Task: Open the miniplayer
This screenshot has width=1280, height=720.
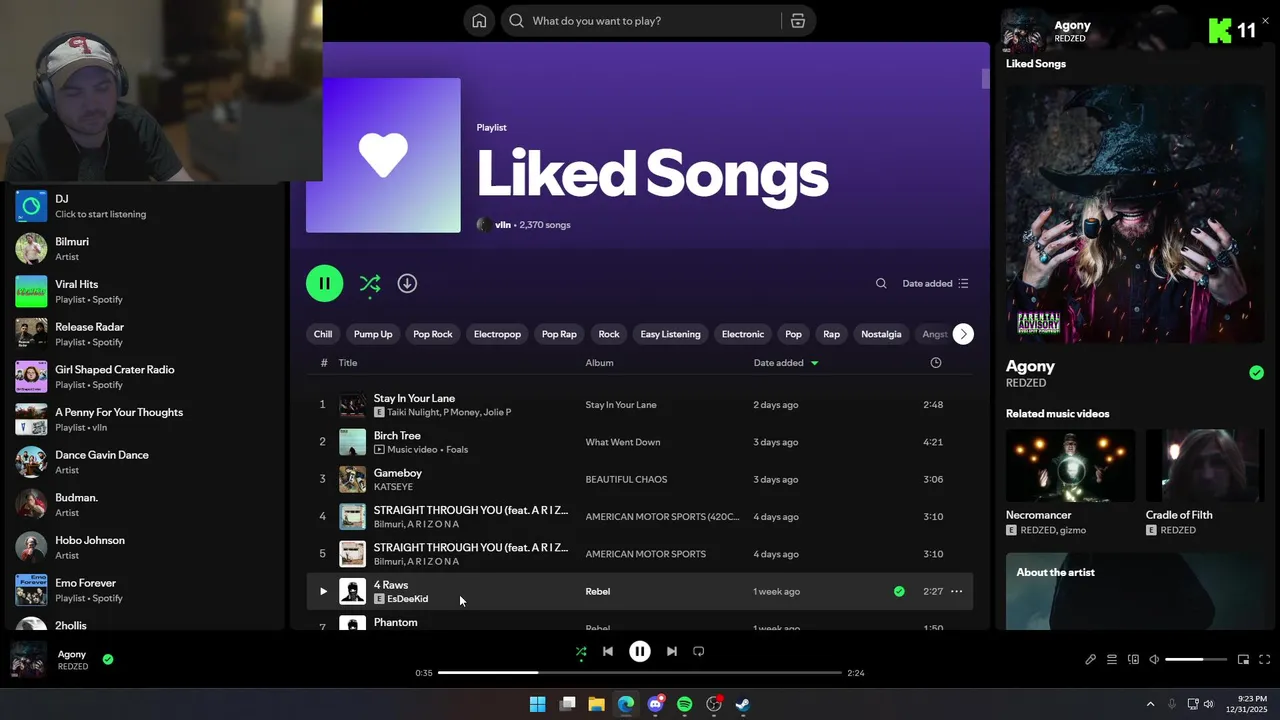Action: point(1244,660)
